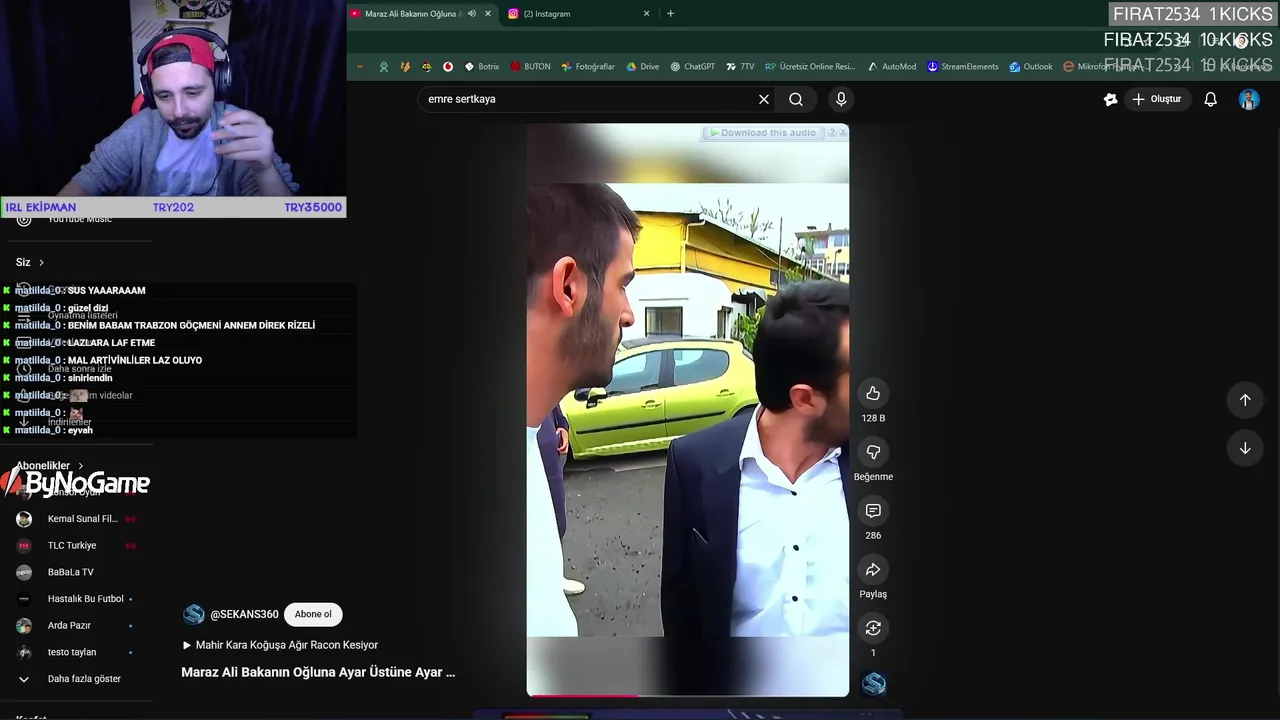Open YouTube notifications bell
The width and height of the screenshot is (1280, 720).
pyautogui.click(x=1210, y=99)
